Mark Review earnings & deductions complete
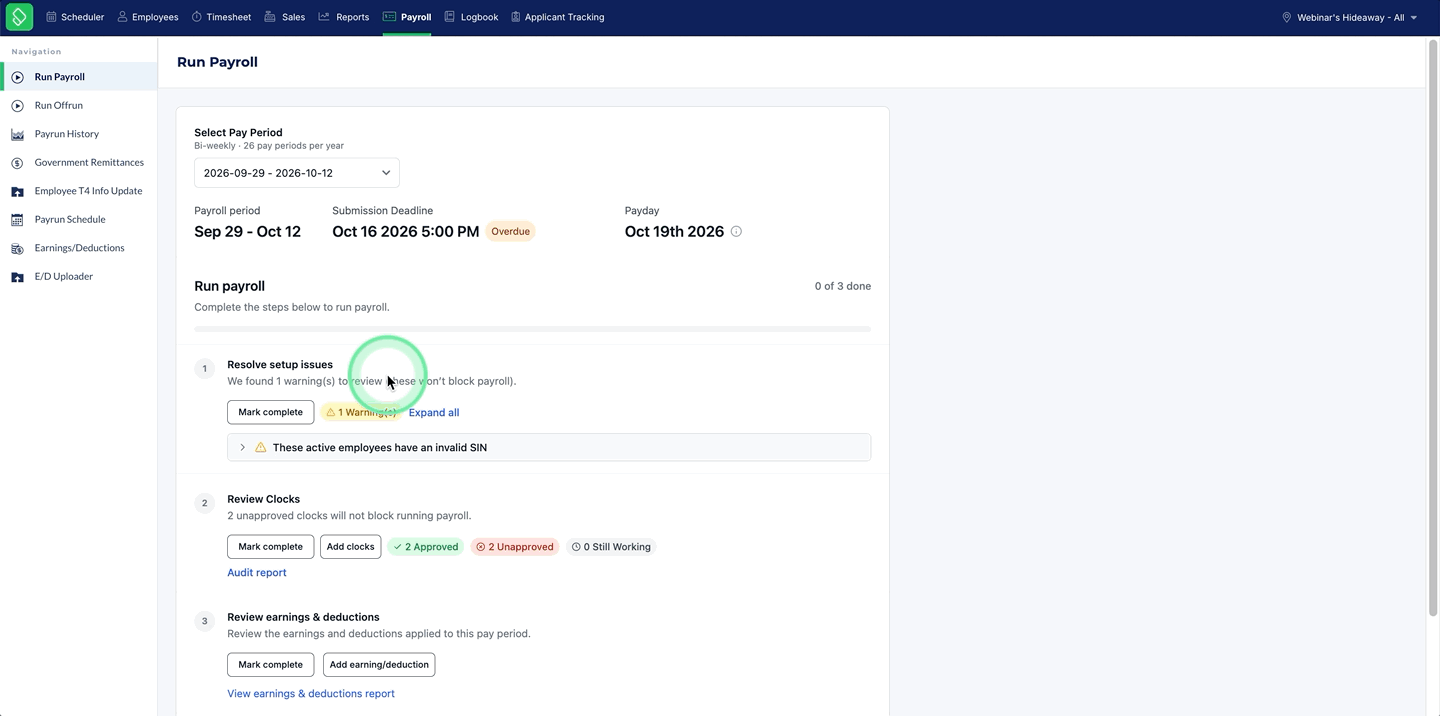Viewport: 1440px width, 716px height. [x=270, y=664]
